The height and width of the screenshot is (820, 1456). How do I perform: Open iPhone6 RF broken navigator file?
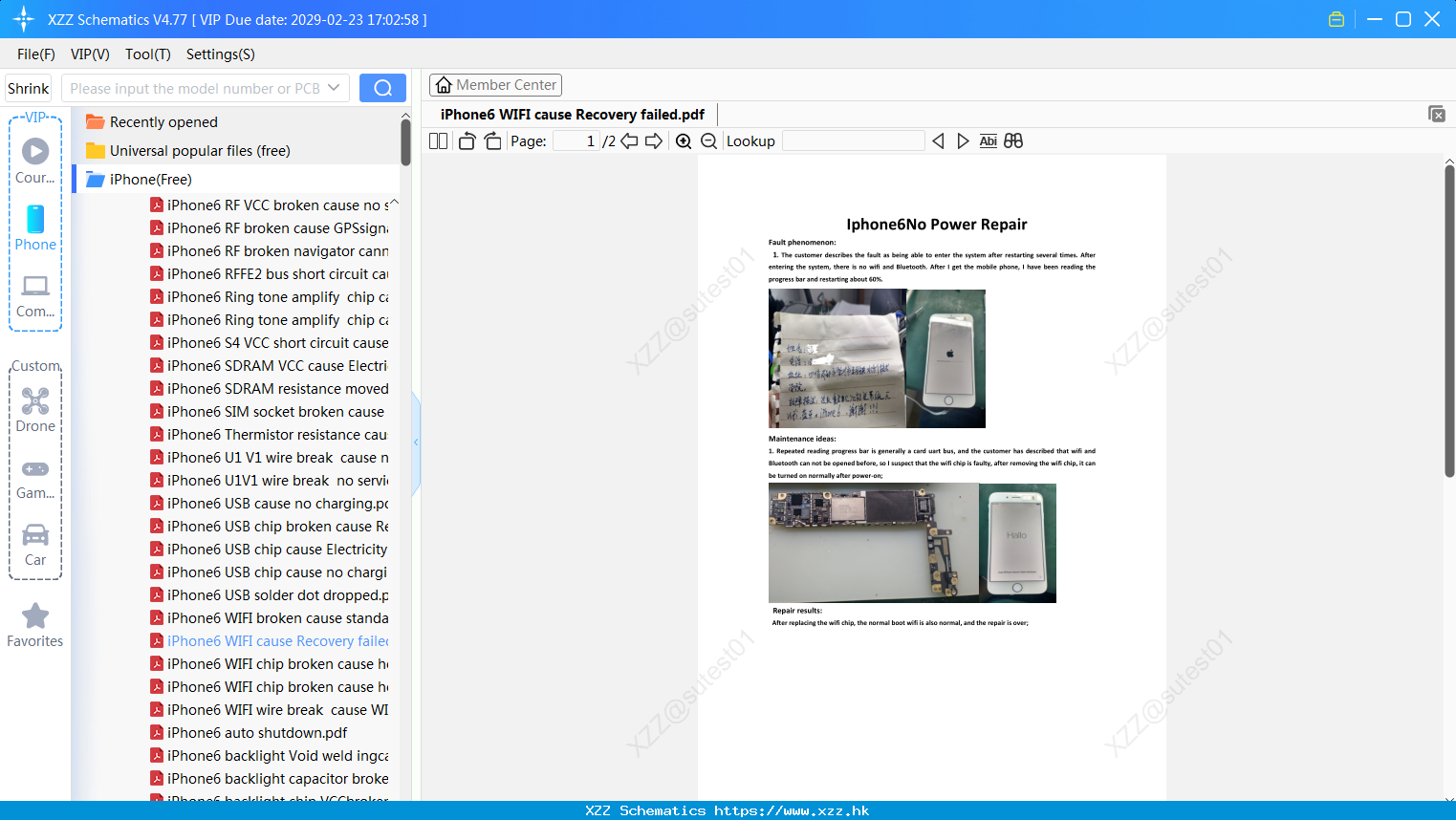[270, 250]
